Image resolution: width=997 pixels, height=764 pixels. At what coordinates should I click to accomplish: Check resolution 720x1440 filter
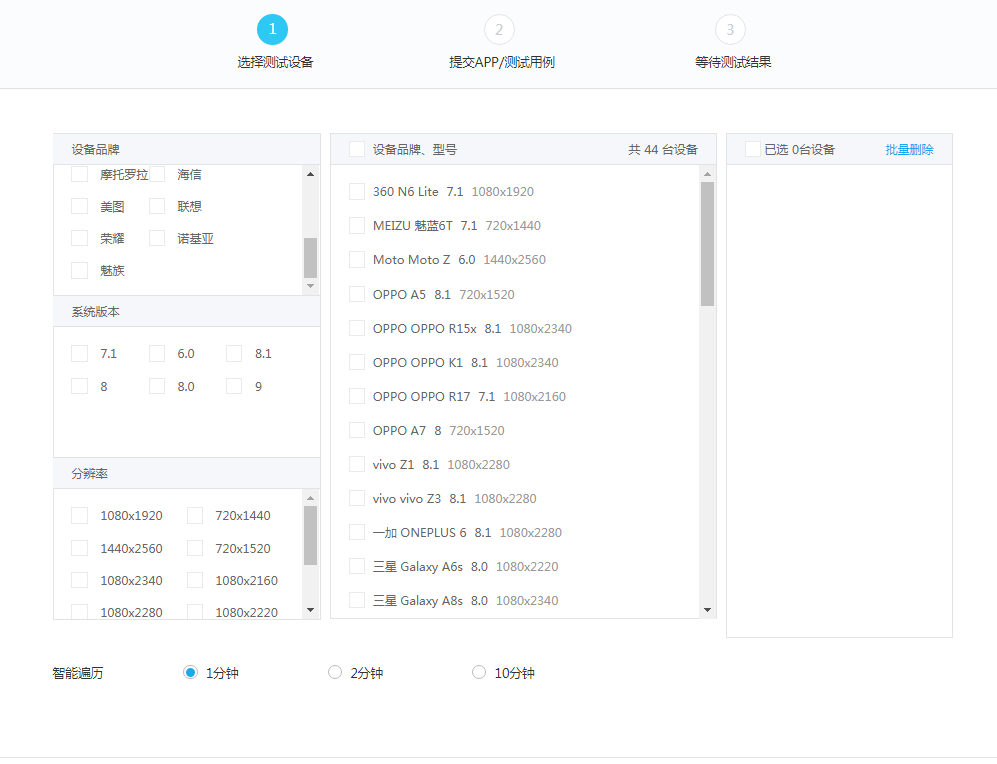(195, 515)
